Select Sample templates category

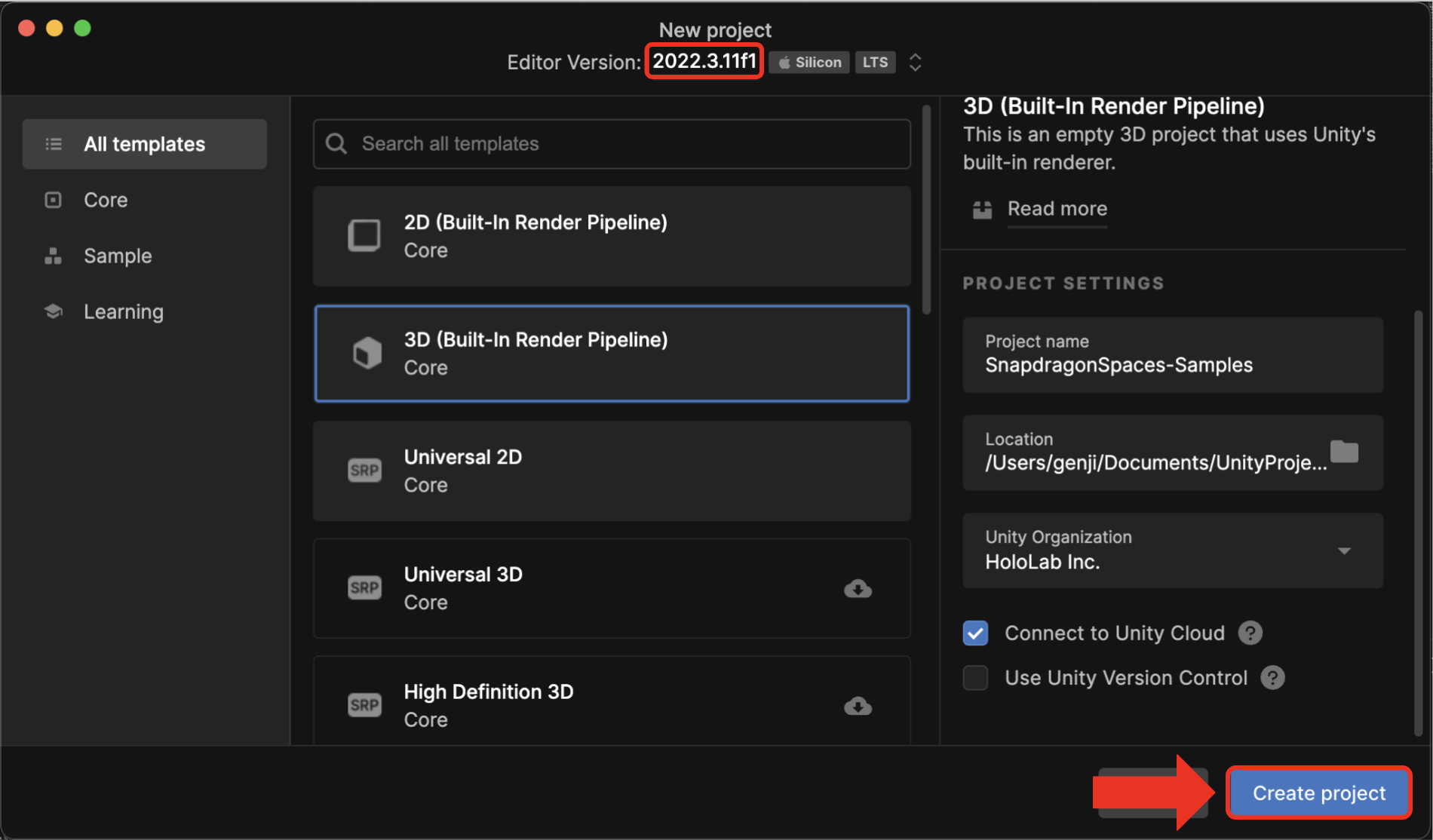(144, 256)
